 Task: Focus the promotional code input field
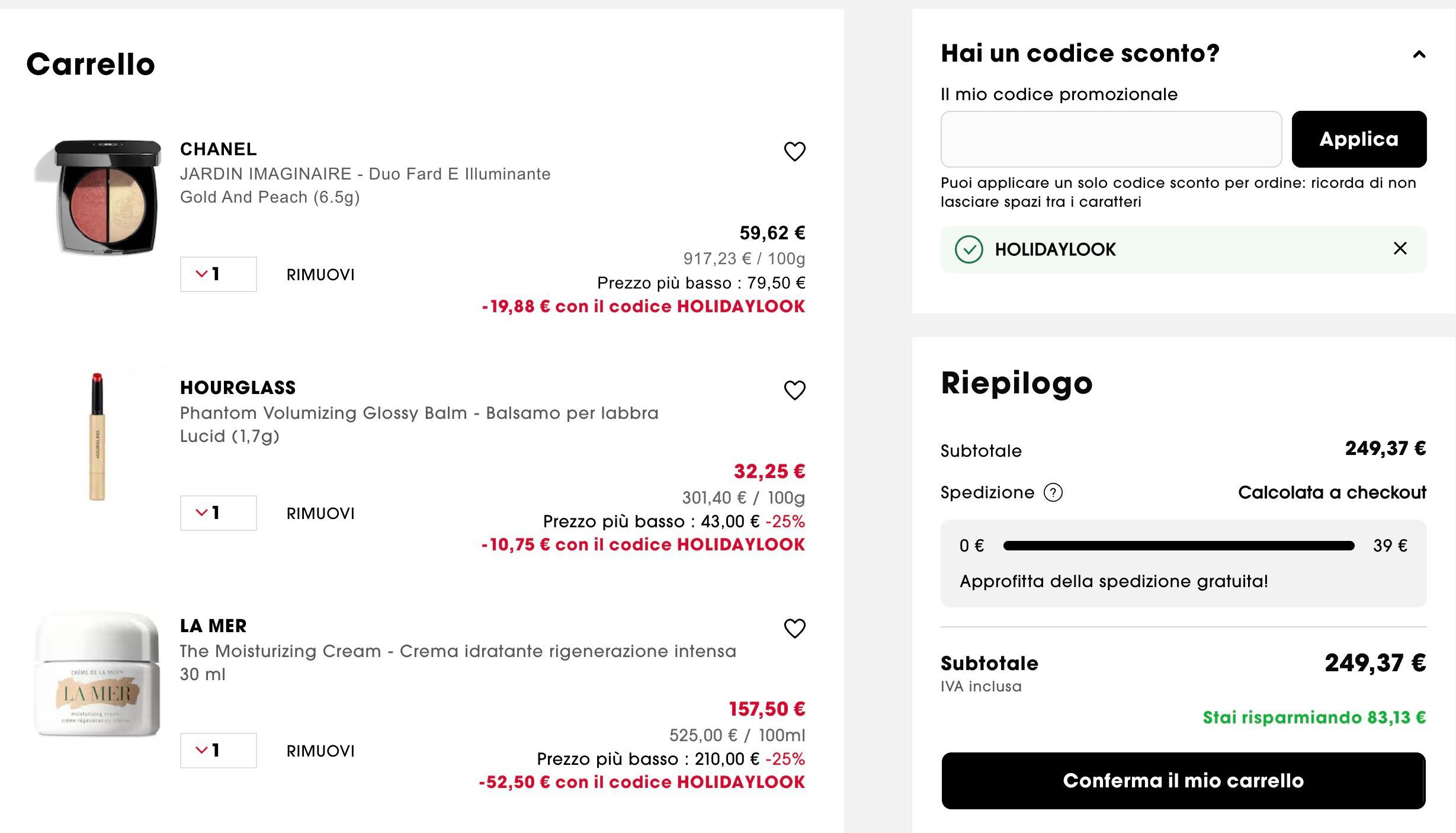click(x=1111, y=139)
